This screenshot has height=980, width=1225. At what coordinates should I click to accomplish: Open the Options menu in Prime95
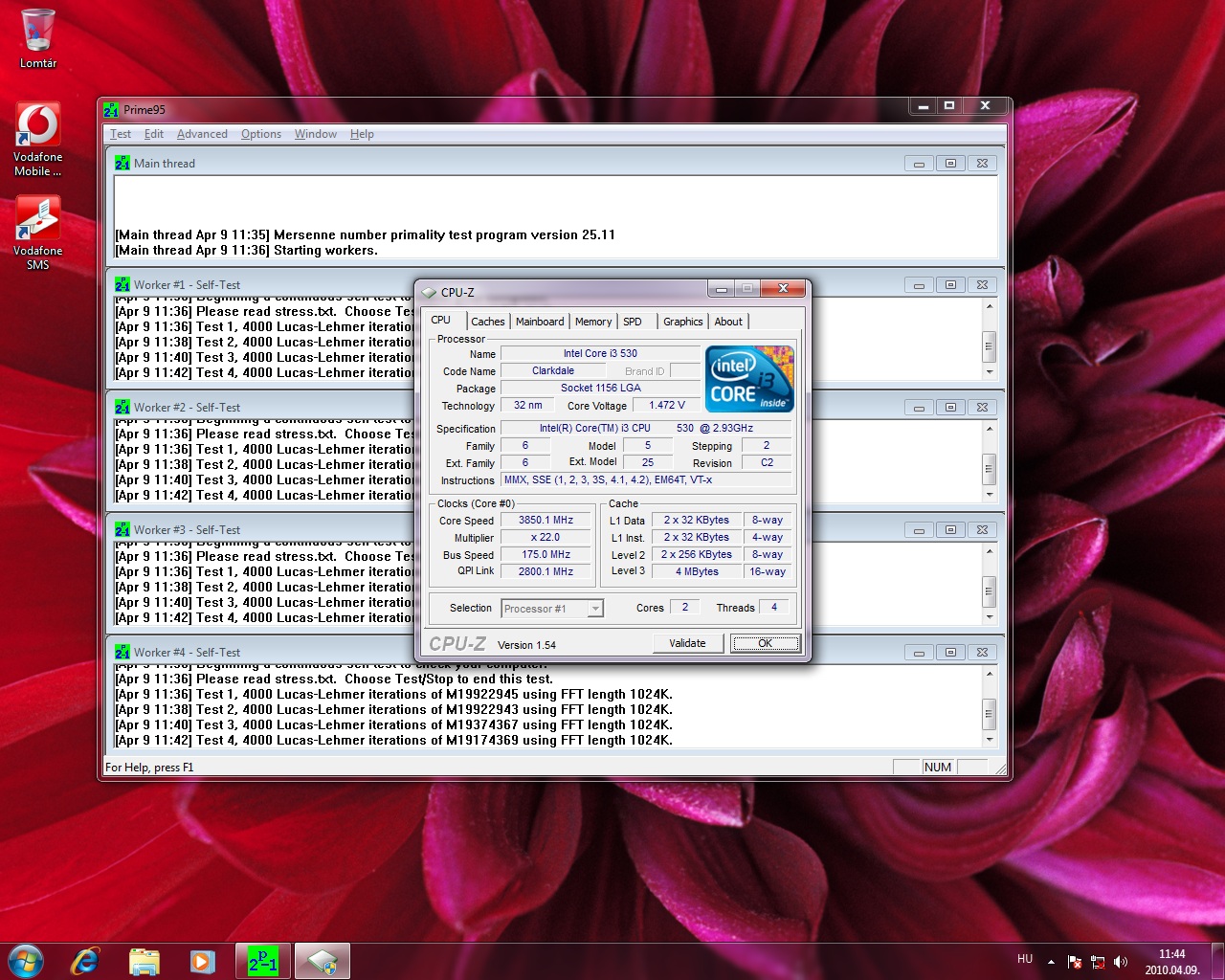click(x=261, y=134)
